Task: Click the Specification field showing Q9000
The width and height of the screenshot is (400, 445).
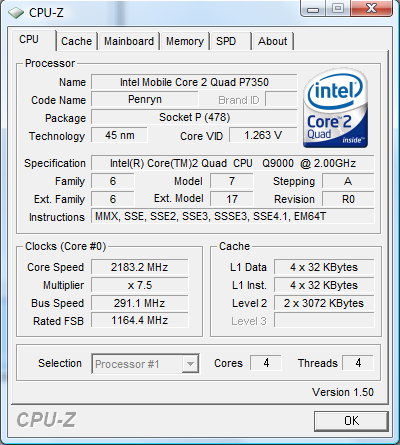Action: click(x=233, y=163)
